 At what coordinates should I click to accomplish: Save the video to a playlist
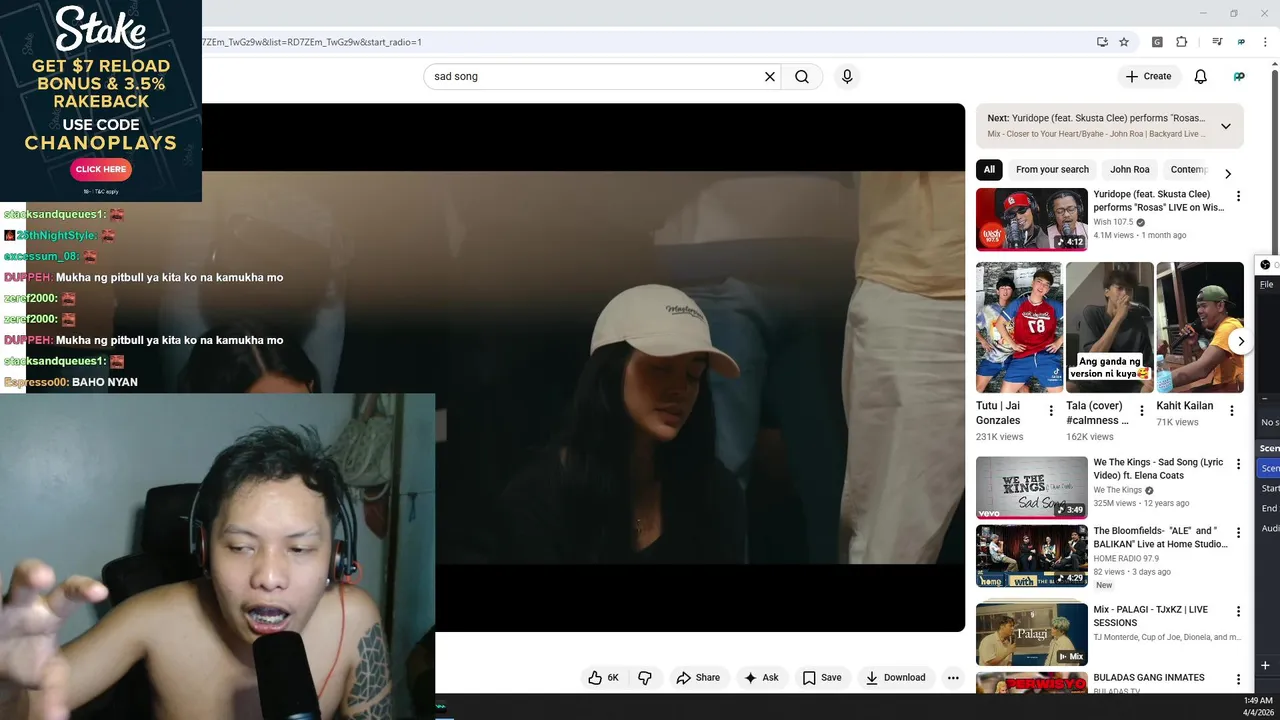(822, 678)
